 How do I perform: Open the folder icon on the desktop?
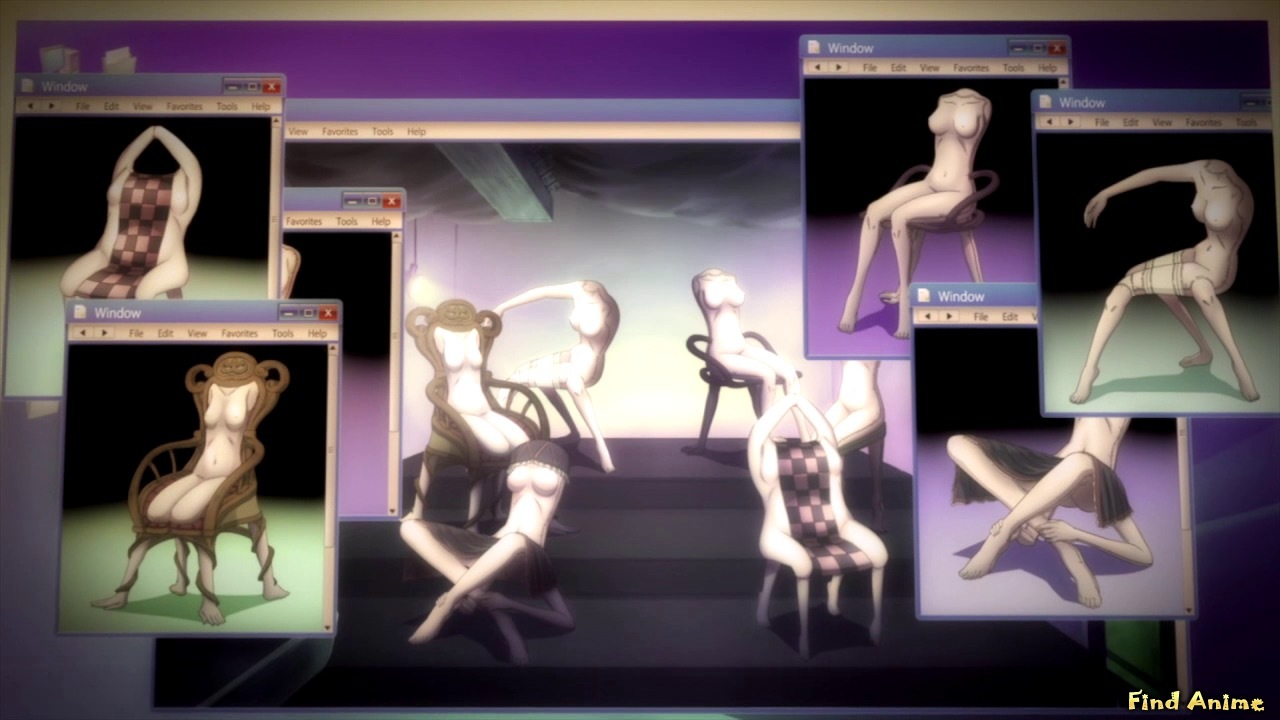pos(119,60)
